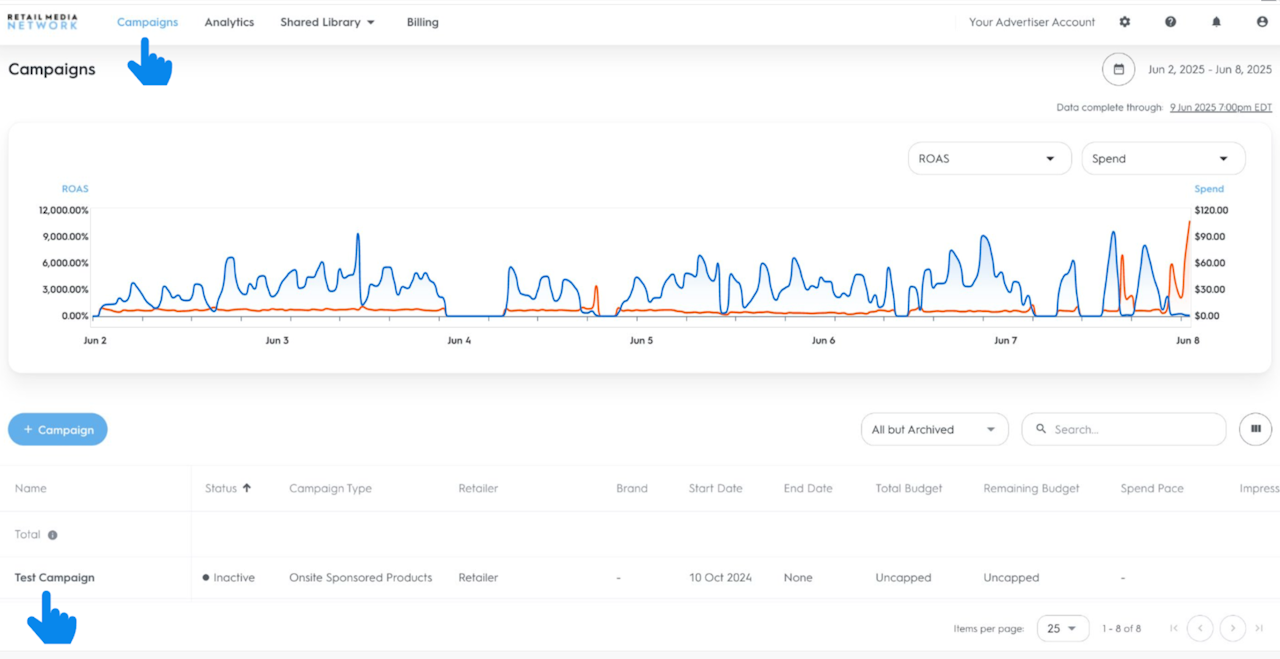Expand the Spend metric dropdown

pyautogui.click(x=1163, y=159)
